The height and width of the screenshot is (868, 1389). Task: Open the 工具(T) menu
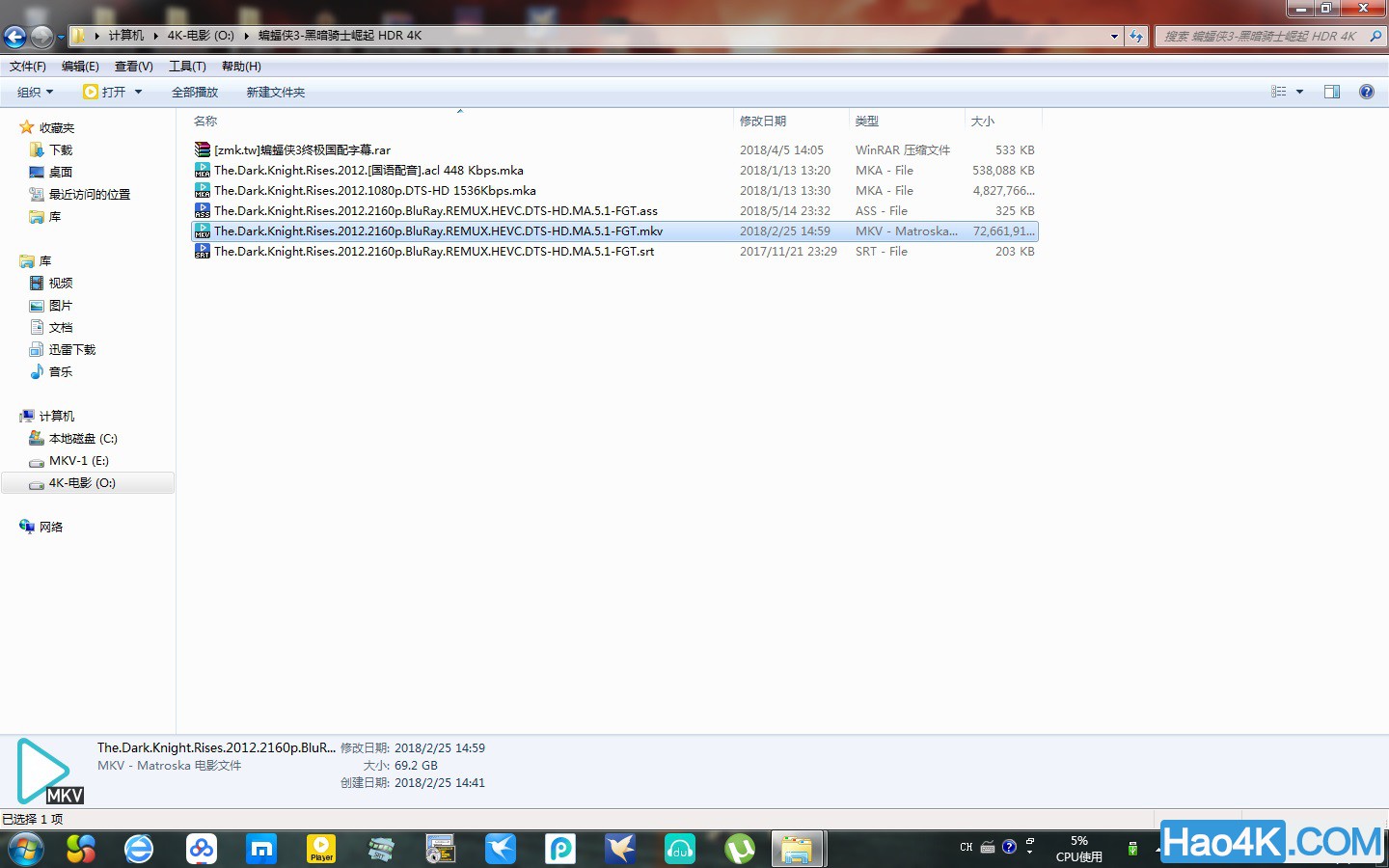tap(187, 66)
